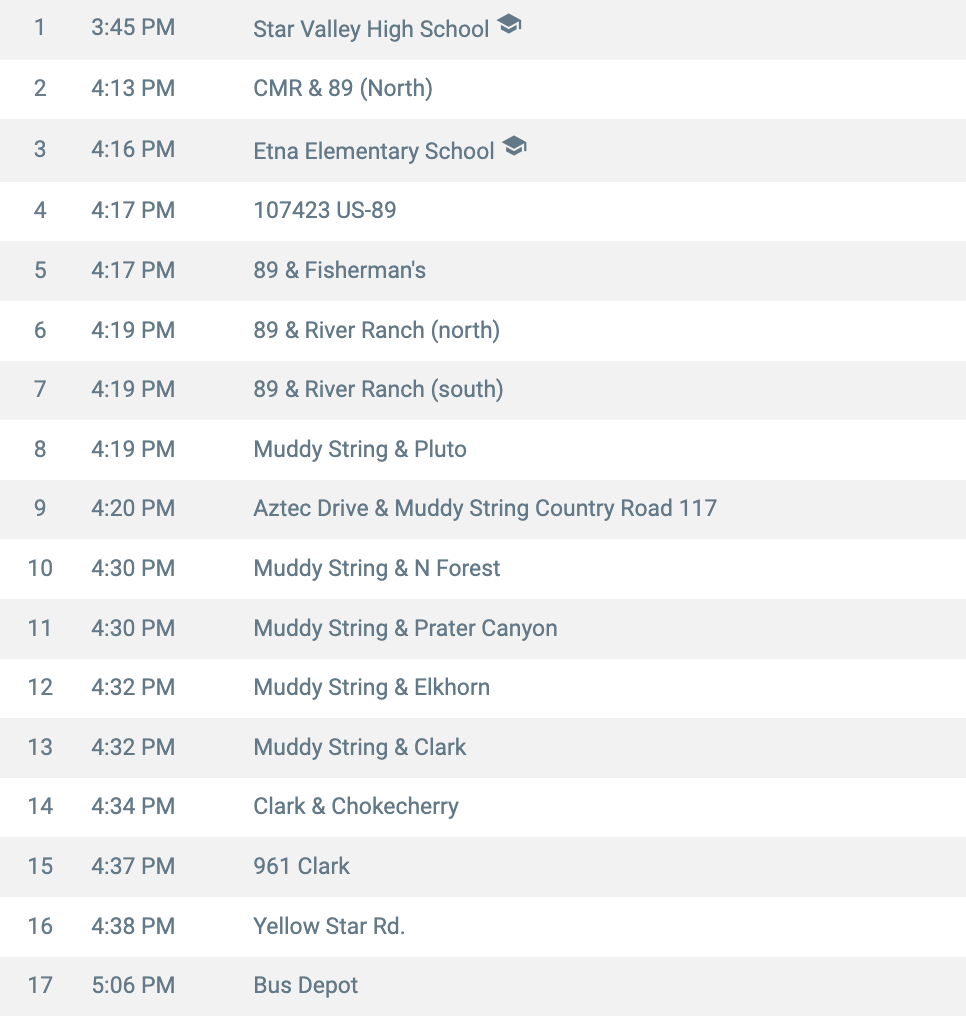The height and width of the screenshot is (1028, 966).
Task: Click the 5:06 PM arrival time
Action: (133, 985)
